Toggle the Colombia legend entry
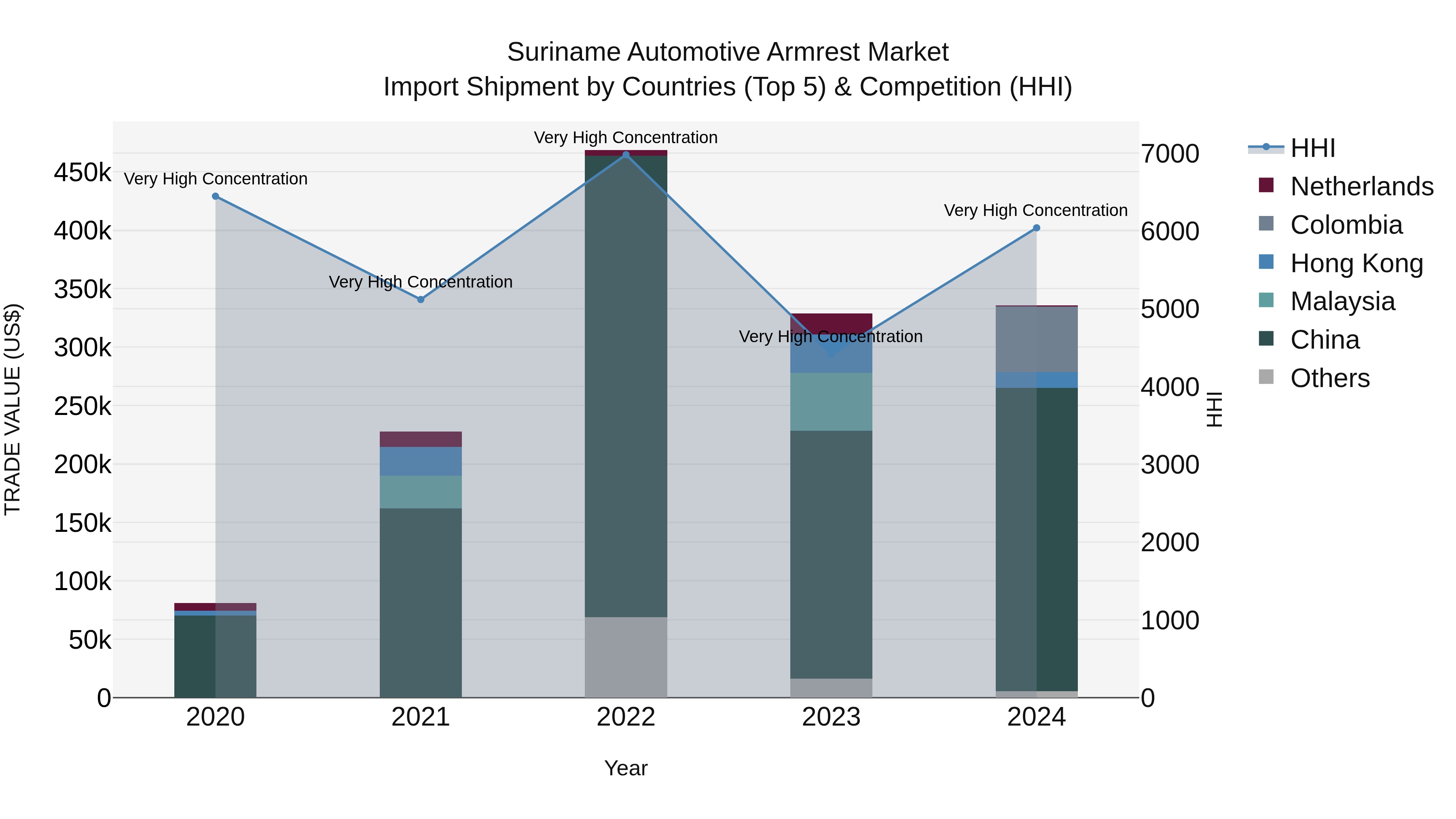The width and height of the screenshot is (1456, 819). pos(1331,225)
